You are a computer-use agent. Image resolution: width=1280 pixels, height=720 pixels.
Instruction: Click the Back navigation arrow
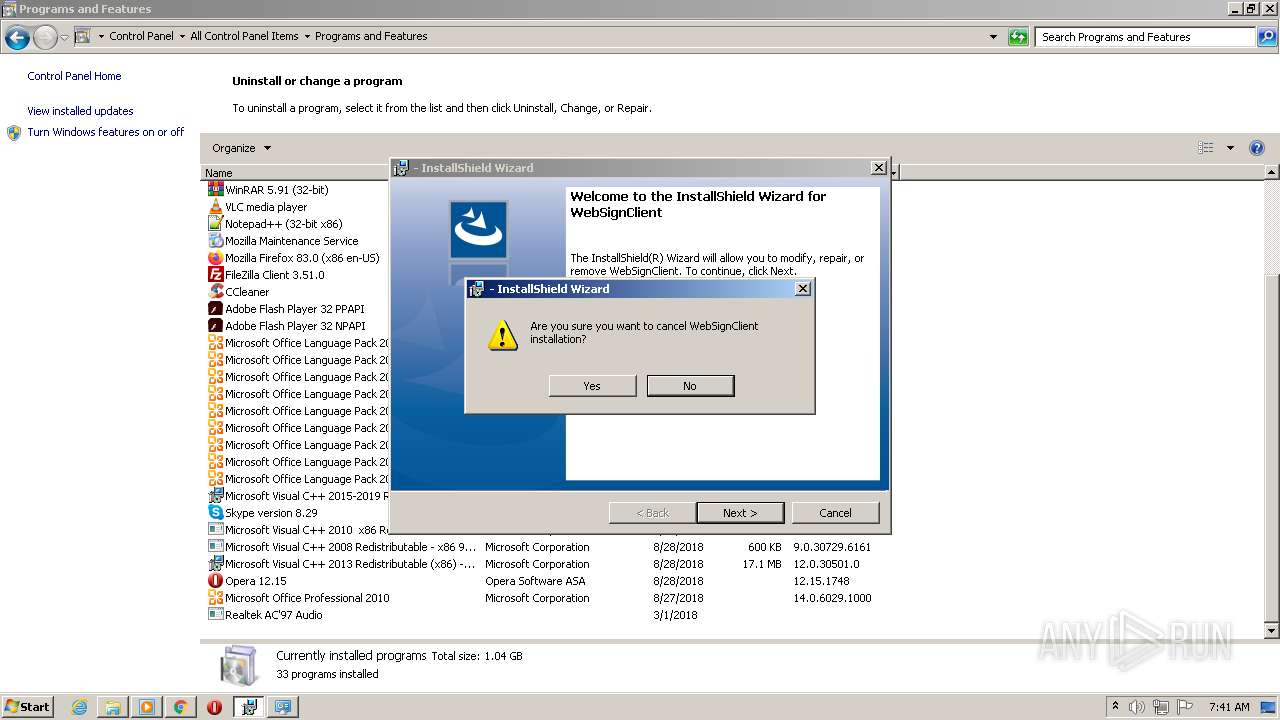(x=17, y=38)
